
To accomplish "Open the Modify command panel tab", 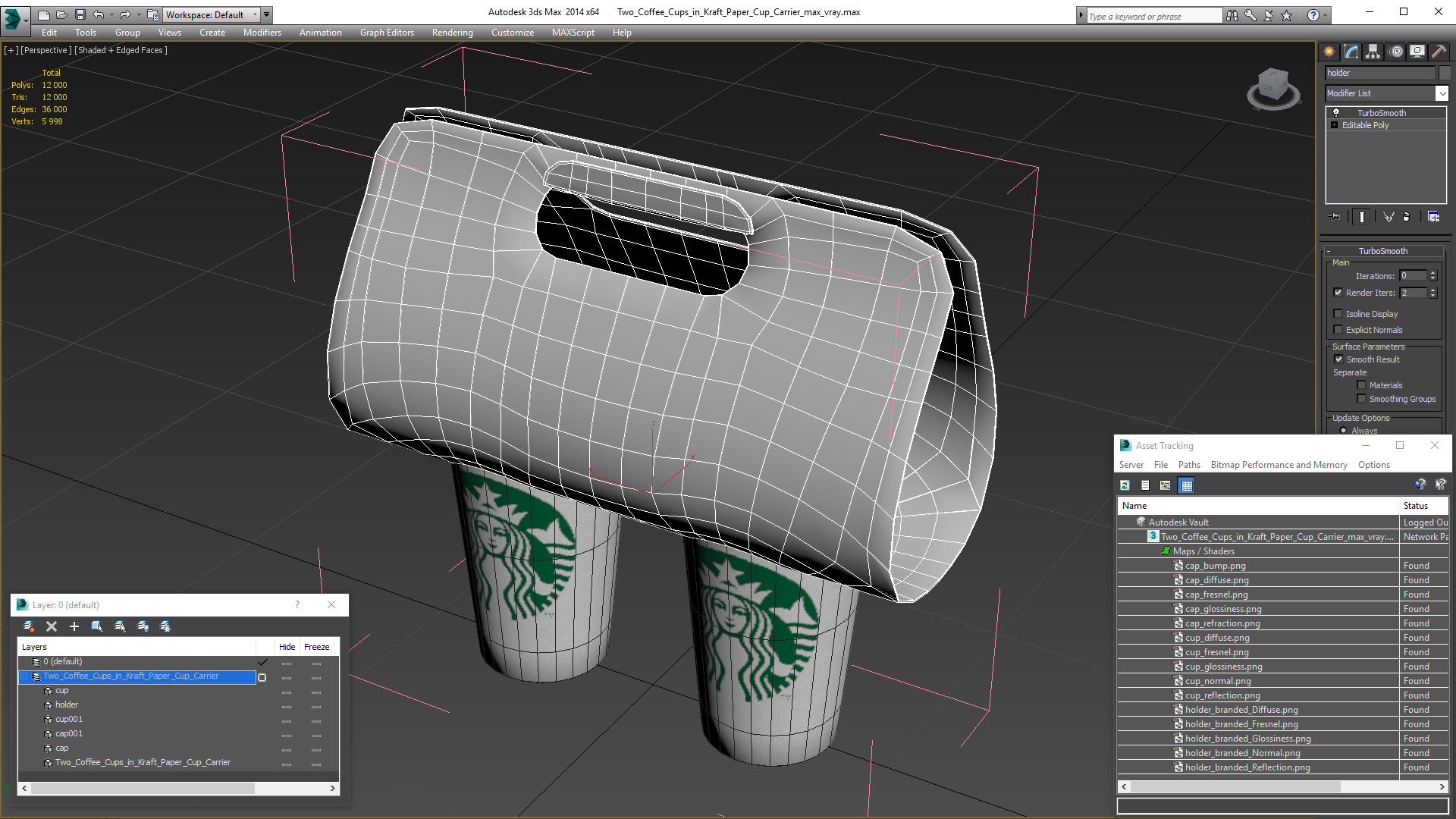I will 1351,52.
